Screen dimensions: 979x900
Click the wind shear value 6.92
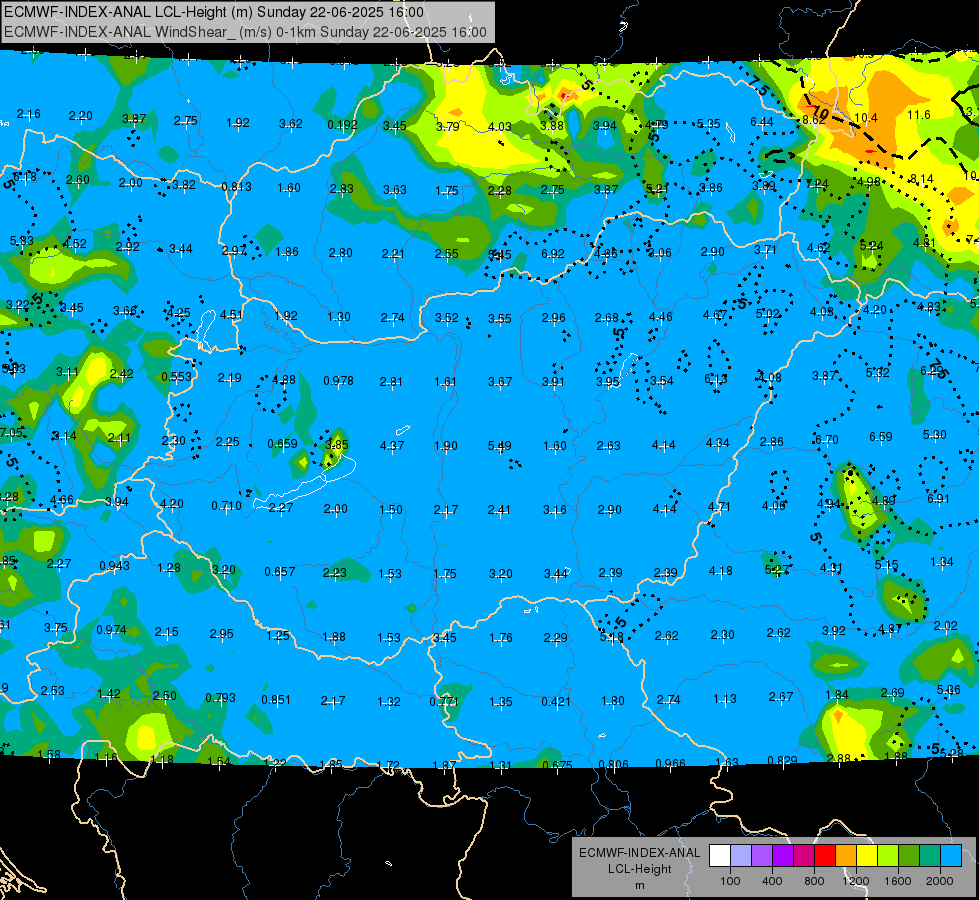553,254
